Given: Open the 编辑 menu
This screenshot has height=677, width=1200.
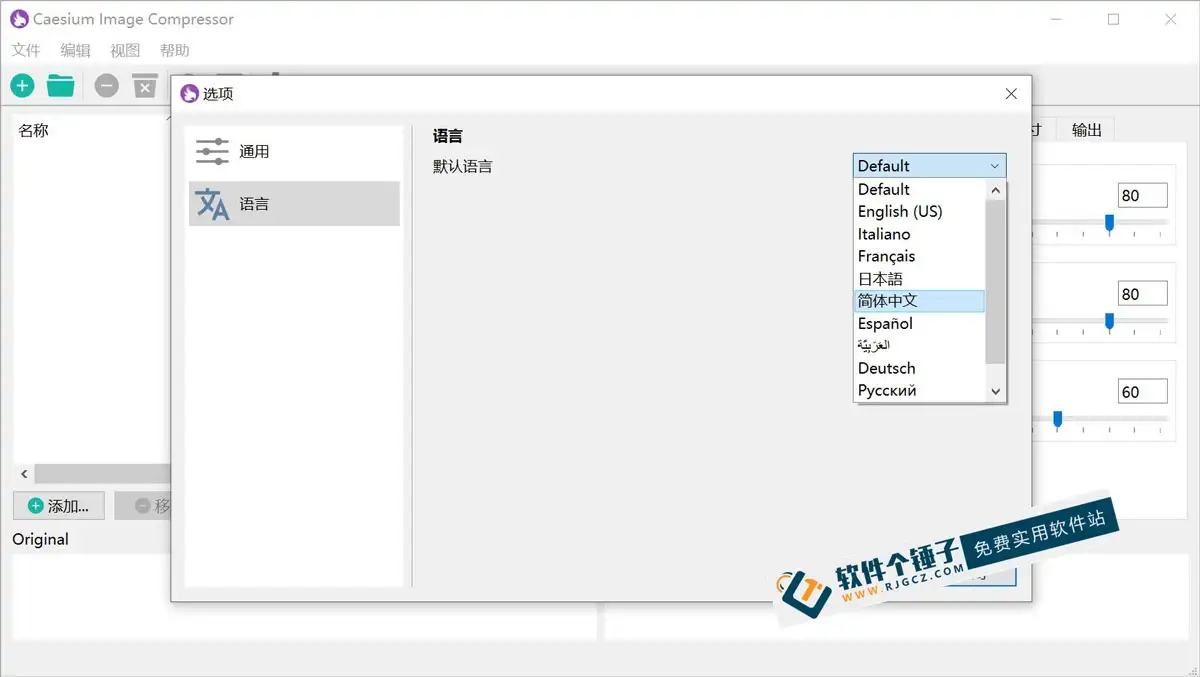Looking at the screenshot, I should coord(75,50).
